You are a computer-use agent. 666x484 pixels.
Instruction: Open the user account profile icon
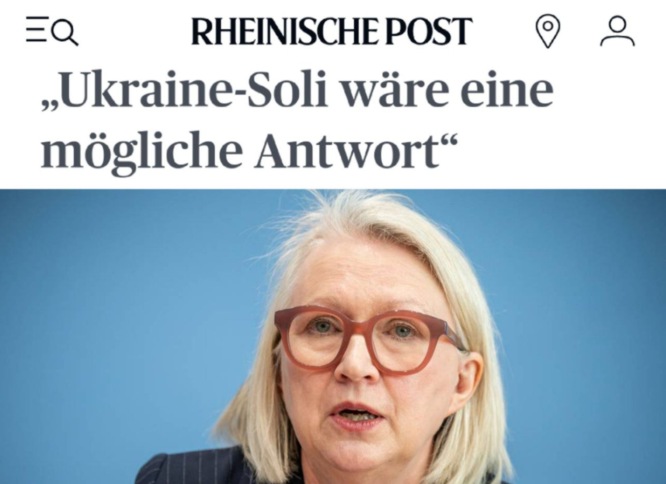click(617, 31)
